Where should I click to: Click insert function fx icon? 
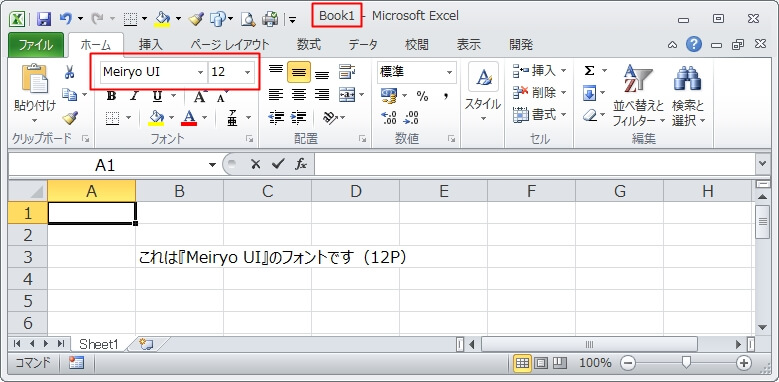(x=301, y=164)
